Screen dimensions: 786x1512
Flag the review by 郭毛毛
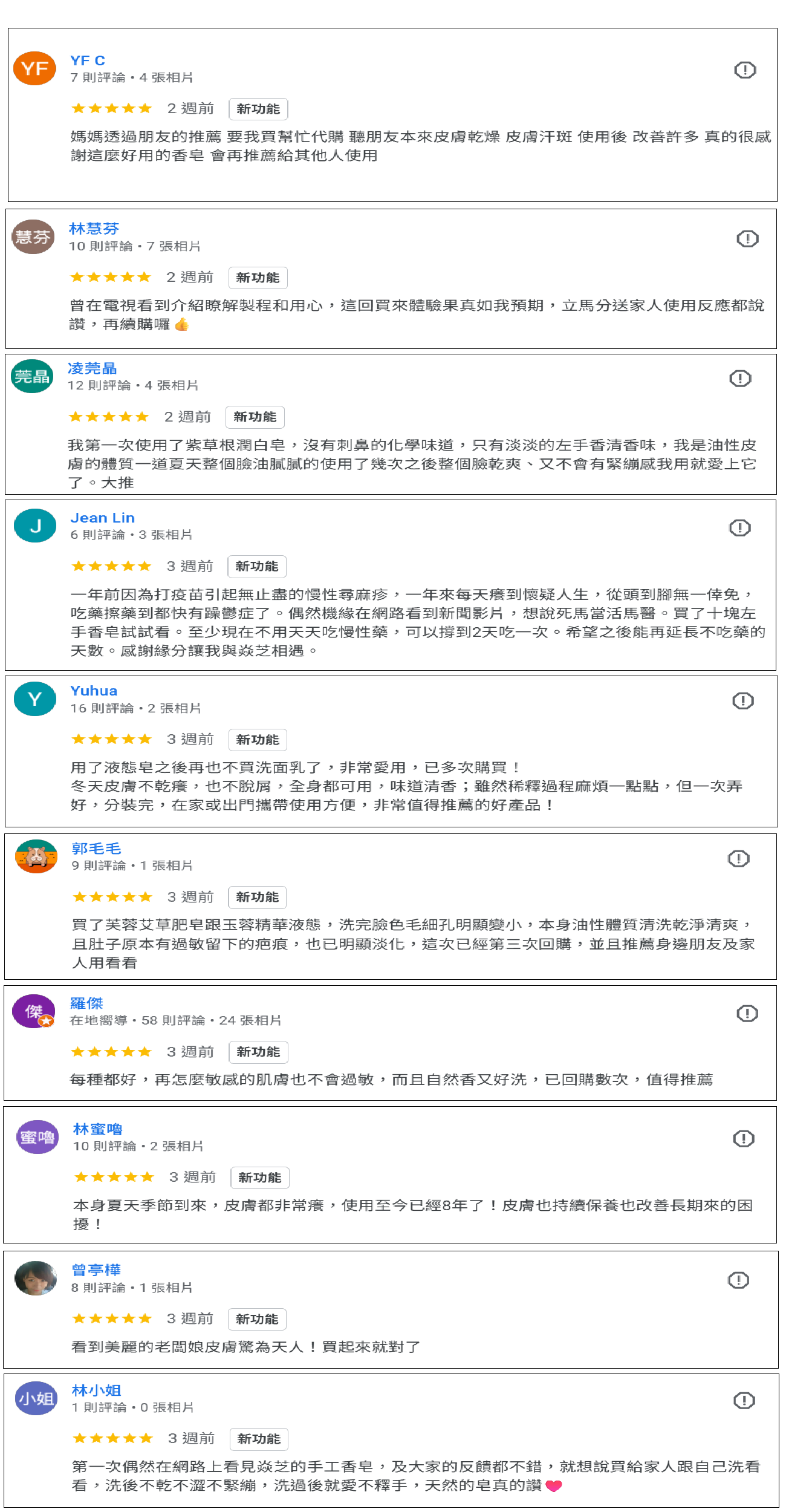pos(738,859)
